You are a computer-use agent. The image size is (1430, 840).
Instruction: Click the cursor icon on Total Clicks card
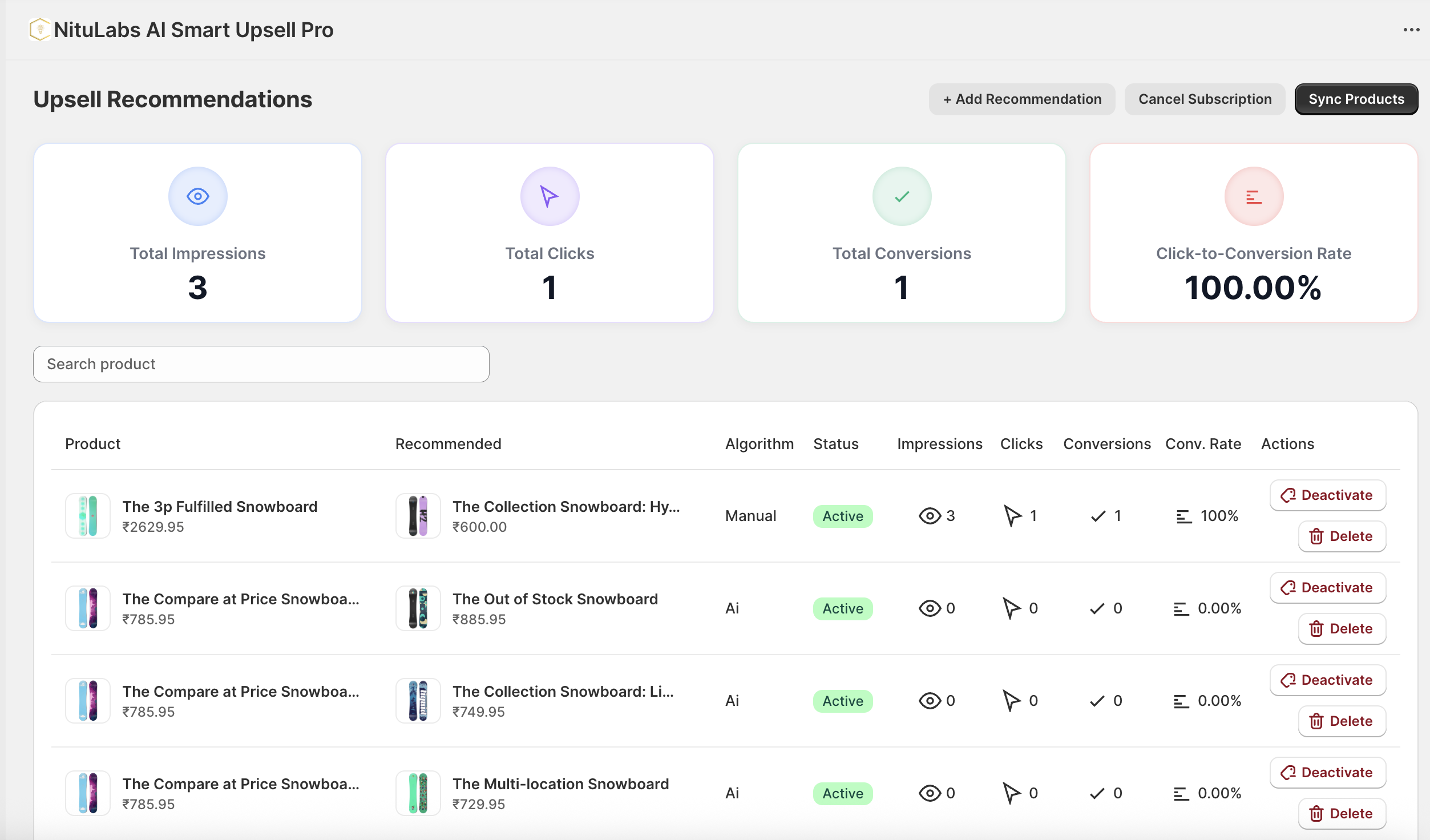[x=549, y=196]
